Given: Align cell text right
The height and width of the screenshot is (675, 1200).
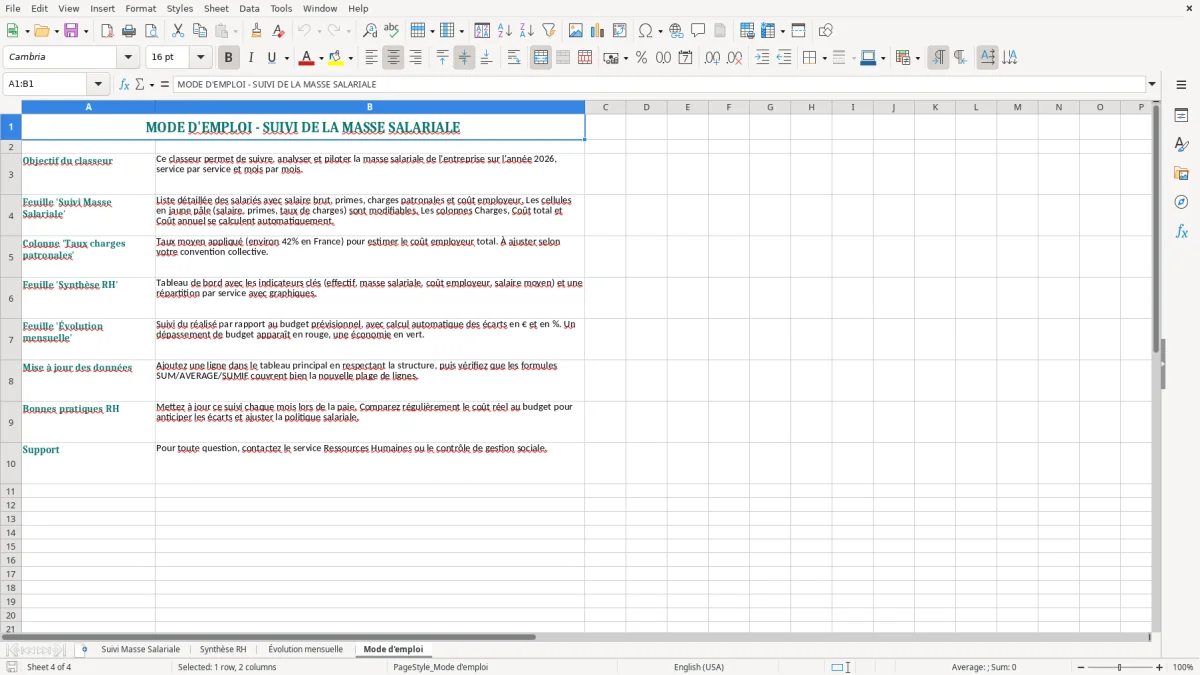Looking at the screenshot, I should pyautogui.click(x=415, y=58).
